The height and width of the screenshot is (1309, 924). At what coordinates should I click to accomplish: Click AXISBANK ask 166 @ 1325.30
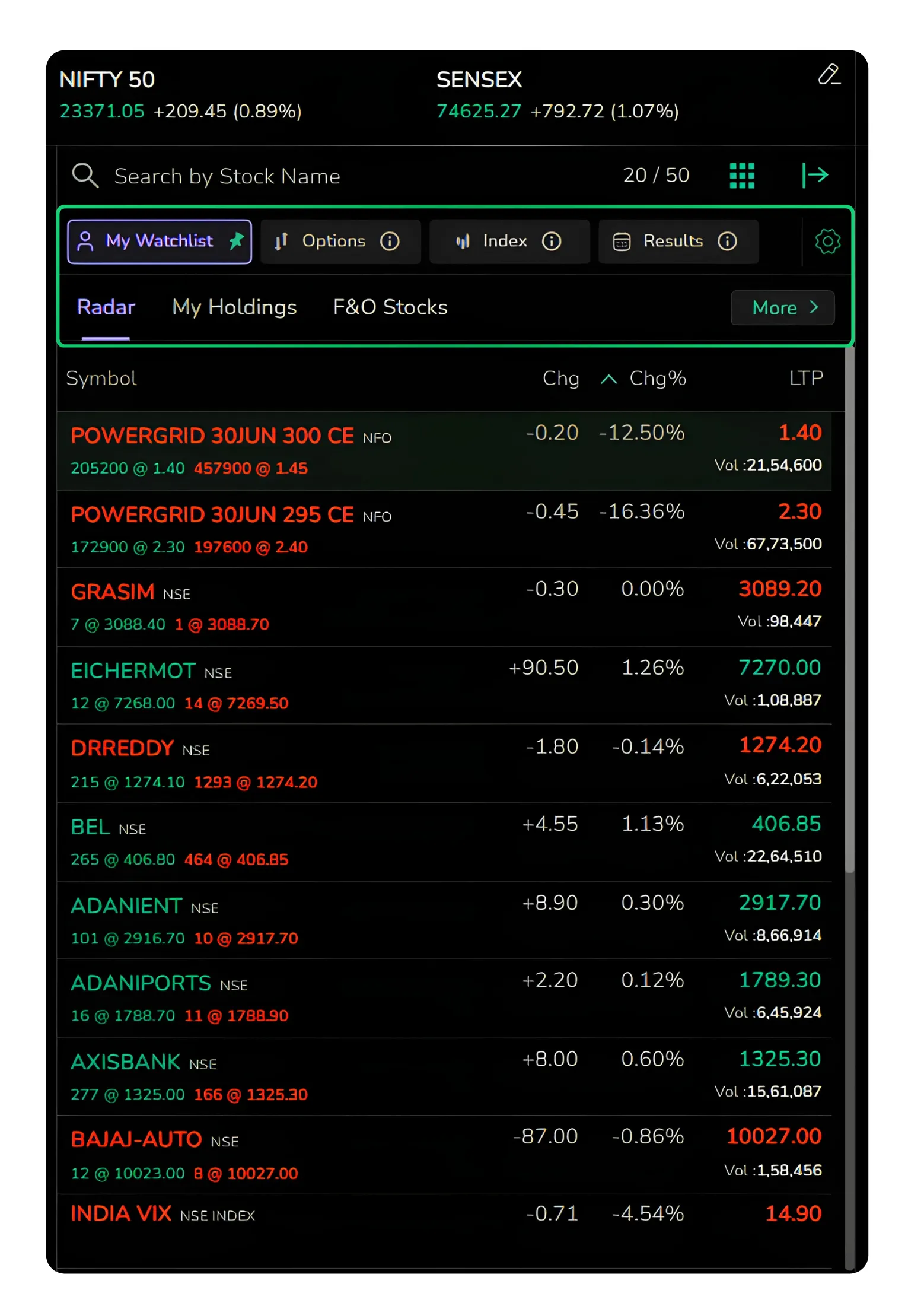pyautogui.click(x=251, y=1095)
